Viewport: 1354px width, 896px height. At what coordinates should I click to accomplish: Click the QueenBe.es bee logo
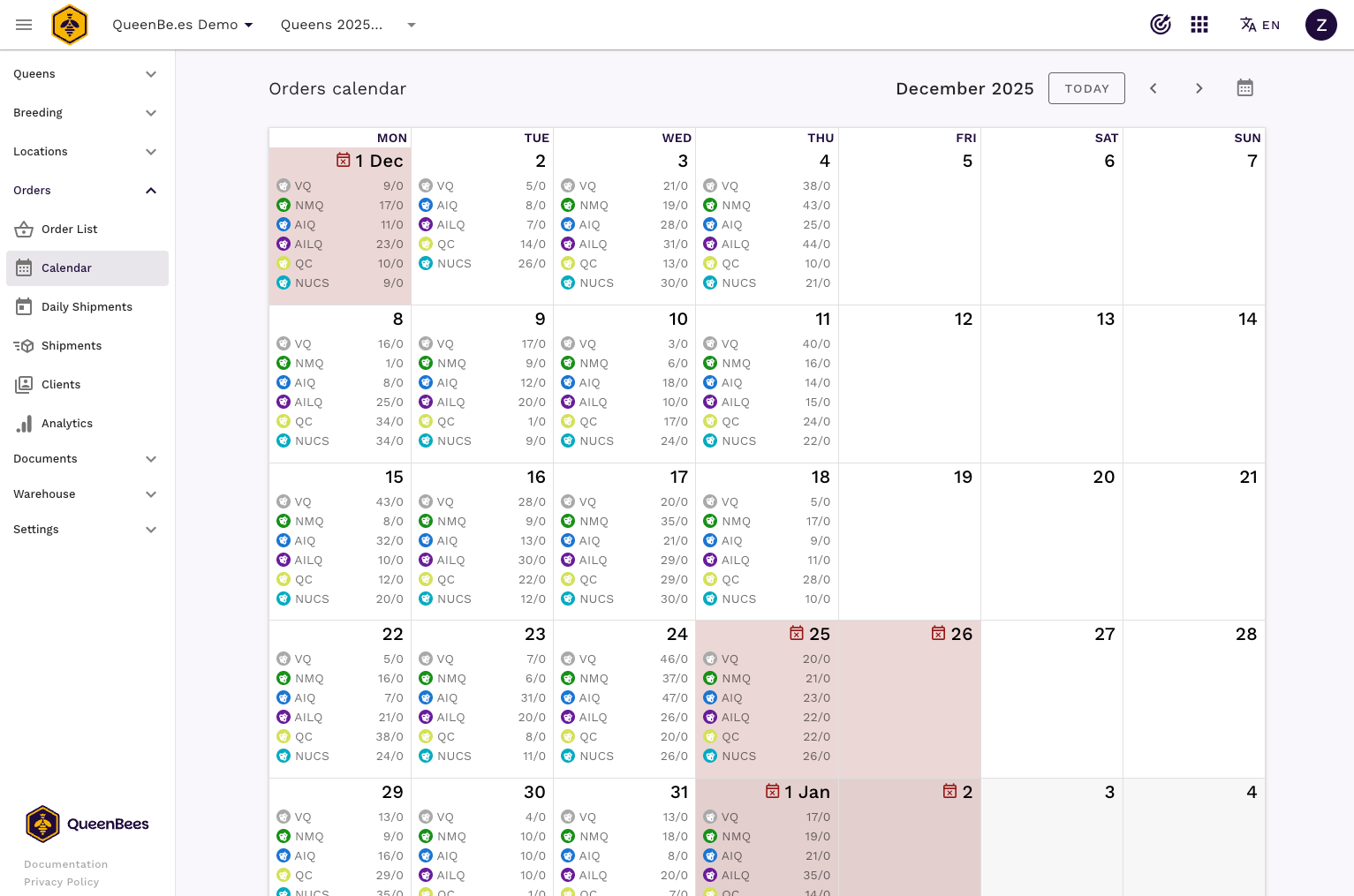[x=70, y=25]
